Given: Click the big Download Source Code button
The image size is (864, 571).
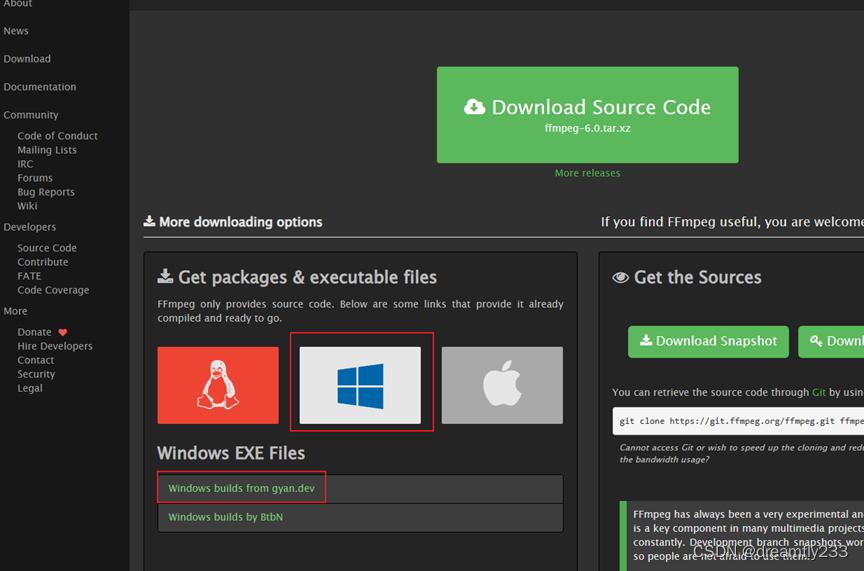Looking at the screenshot, I should [x=587, y=115].
